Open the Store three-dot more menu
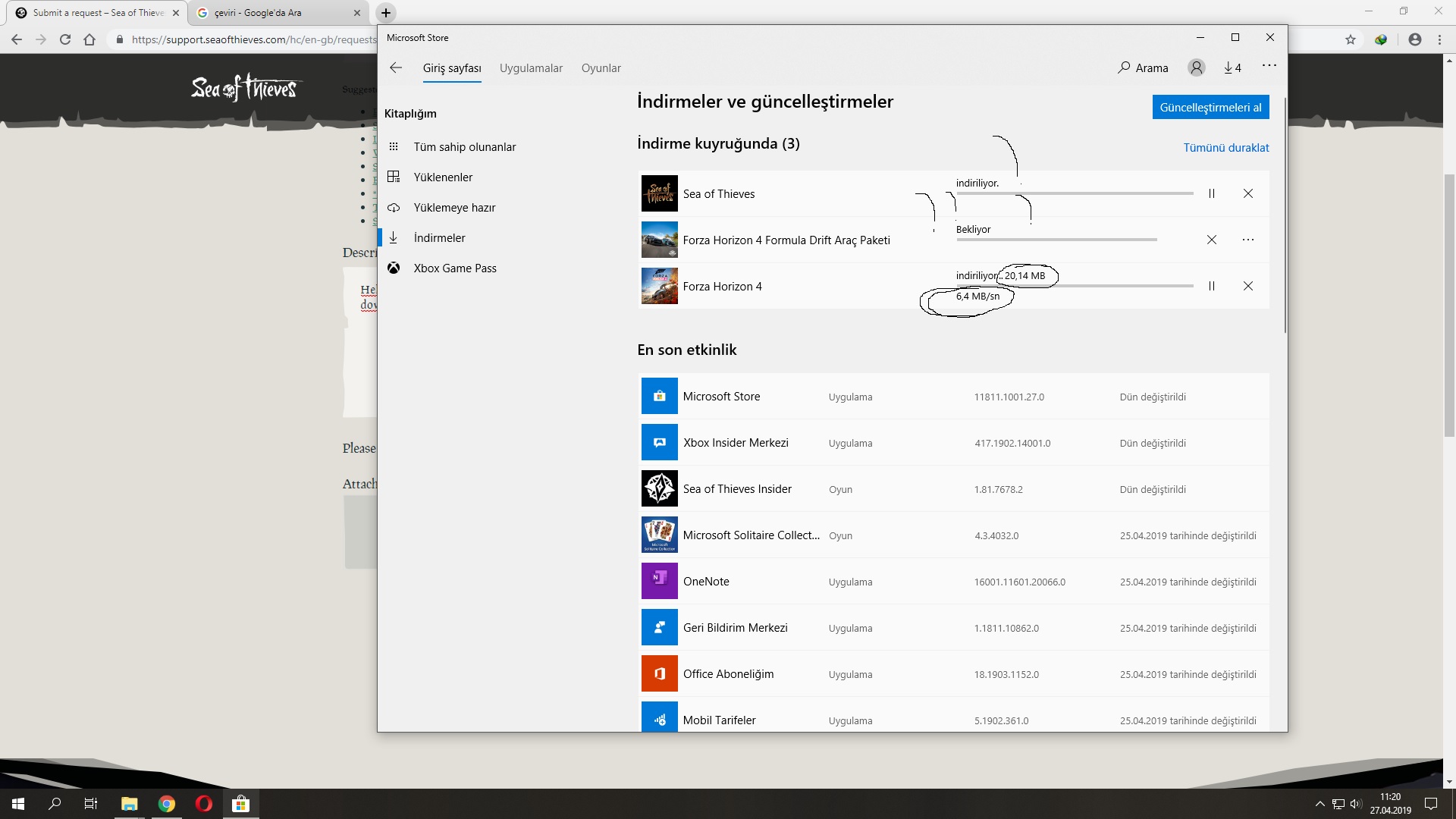This screenshot has width=1456, height=819. pyautogui.click(x=1269, y=66)
